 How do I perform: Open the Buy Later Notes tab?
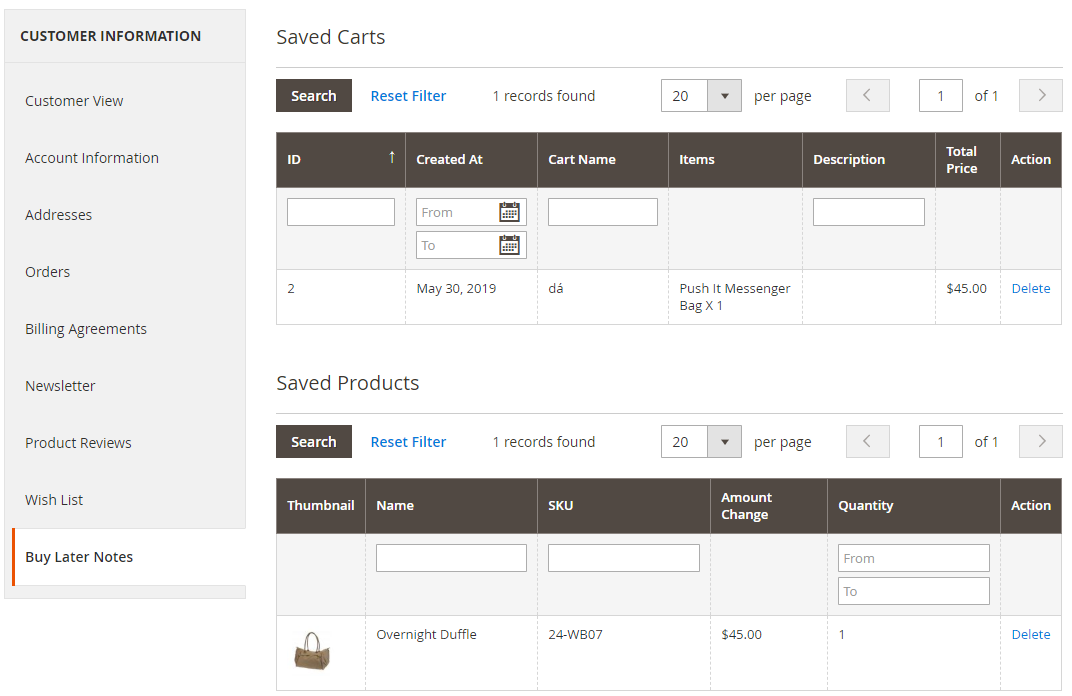tap(79, 557)
